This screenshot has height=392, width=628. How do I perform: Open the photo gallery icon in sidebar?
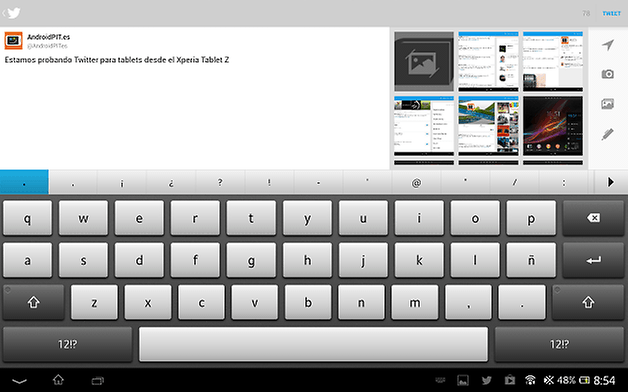point(608,104)
